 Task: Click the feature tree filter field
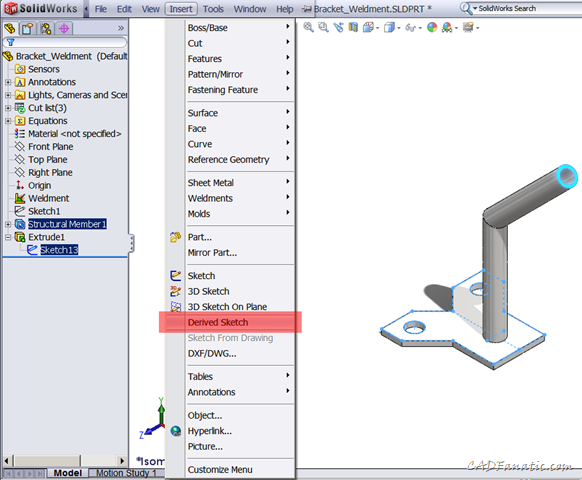(65, 42)
